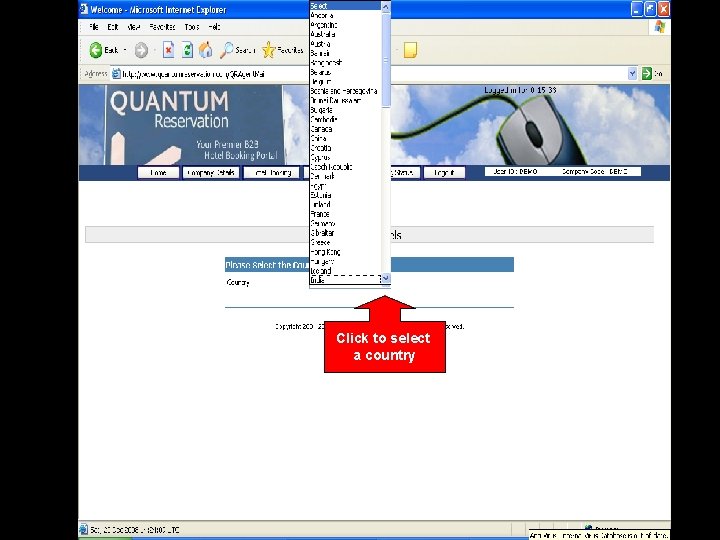
Task: Select Bahrain from country list
Action: 346,53
